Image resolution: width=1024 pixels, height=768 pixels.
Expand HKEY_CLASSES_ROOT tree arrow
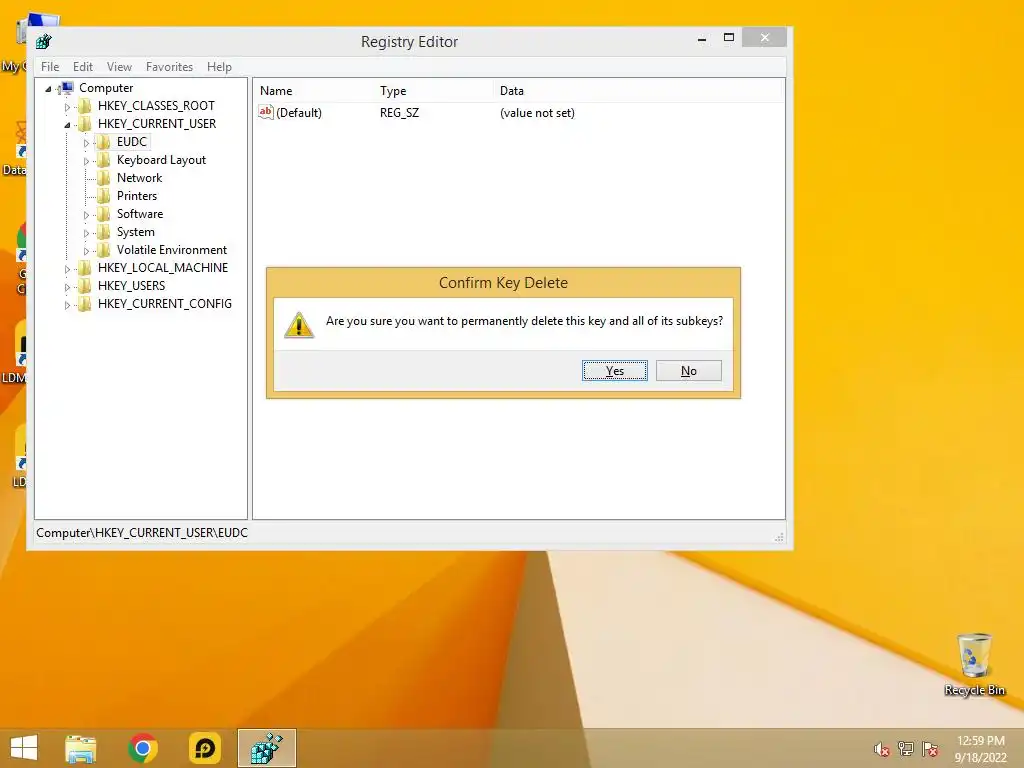pyautogui.click(x=67, y=106)
